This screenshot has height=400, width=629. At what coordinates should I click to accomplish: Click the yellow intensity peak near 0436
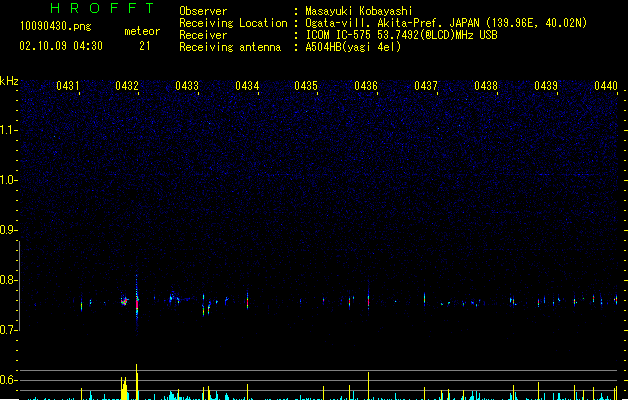pos(368,386)
